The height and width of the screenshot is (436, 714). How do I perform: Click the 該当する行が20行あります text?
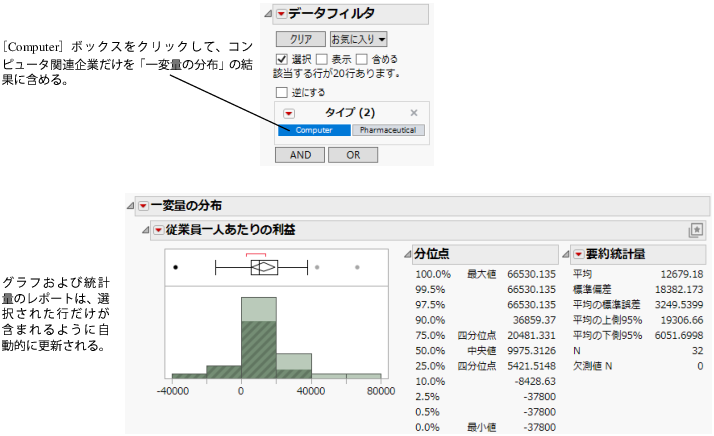point(336,74)
